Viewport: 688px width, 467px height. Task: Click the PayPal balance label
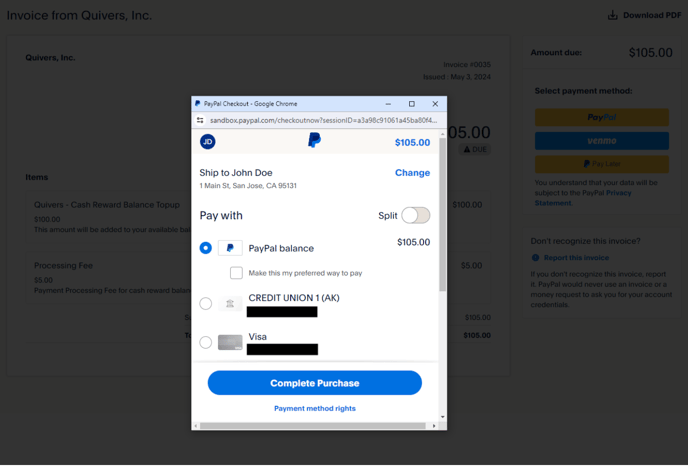coord(281,248)
